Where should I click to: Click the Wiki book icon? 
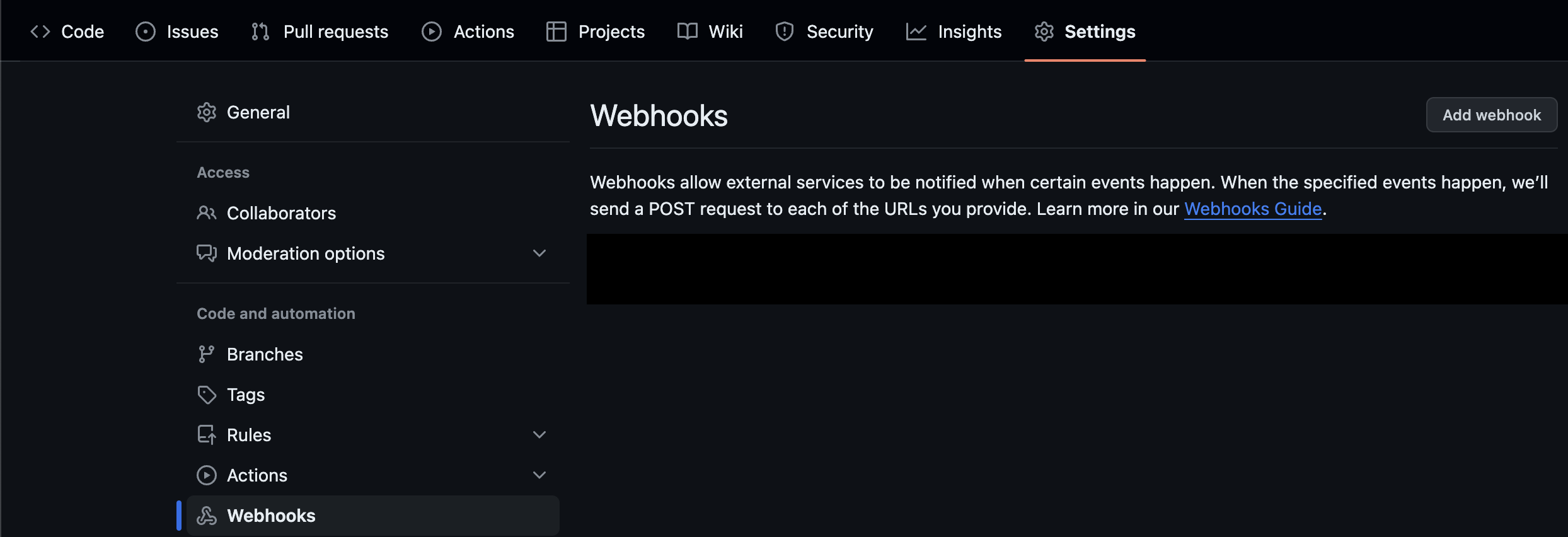[687, 32]
